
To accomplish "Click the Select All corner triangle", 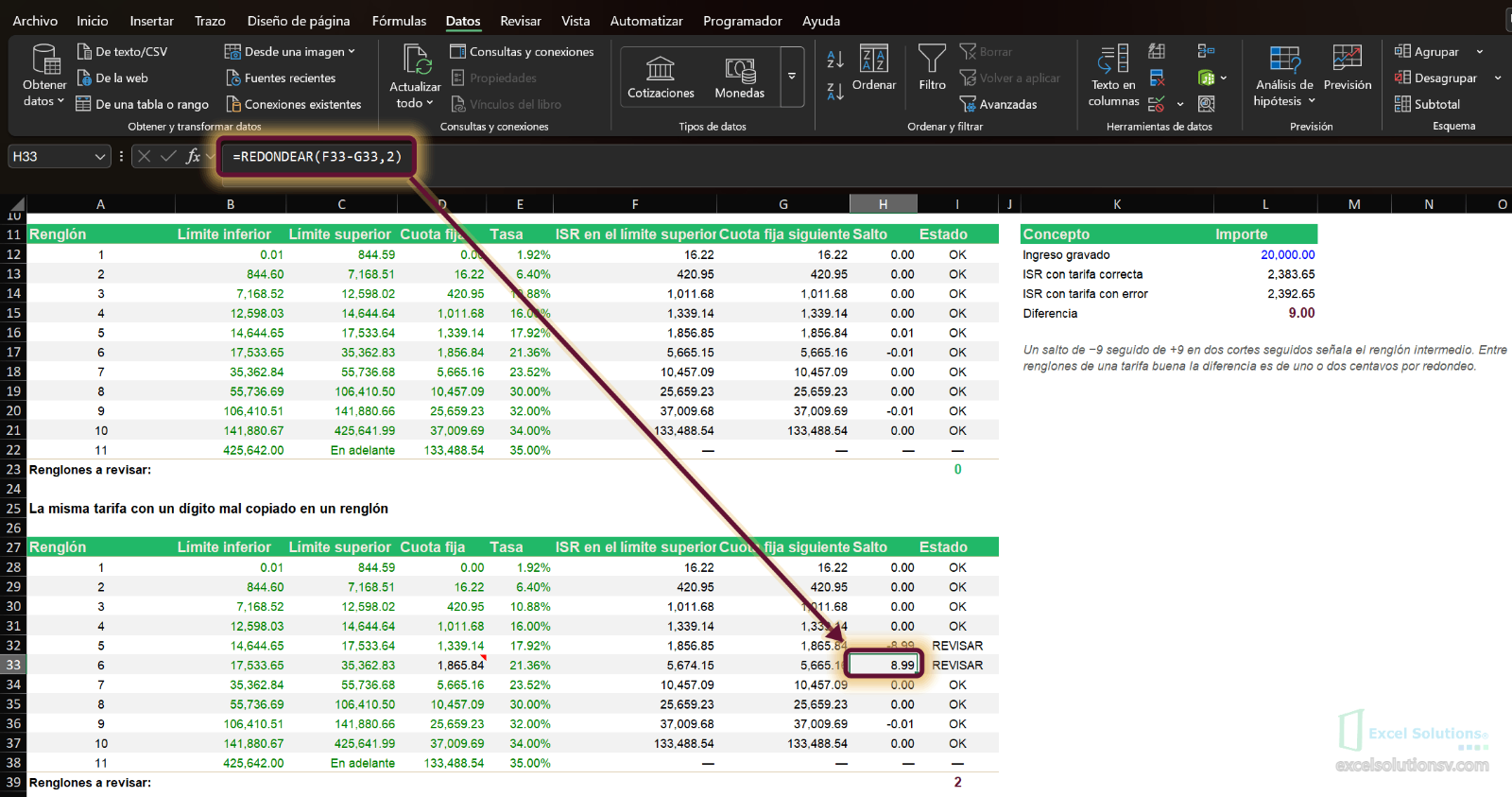I will (x=15, y=203).
